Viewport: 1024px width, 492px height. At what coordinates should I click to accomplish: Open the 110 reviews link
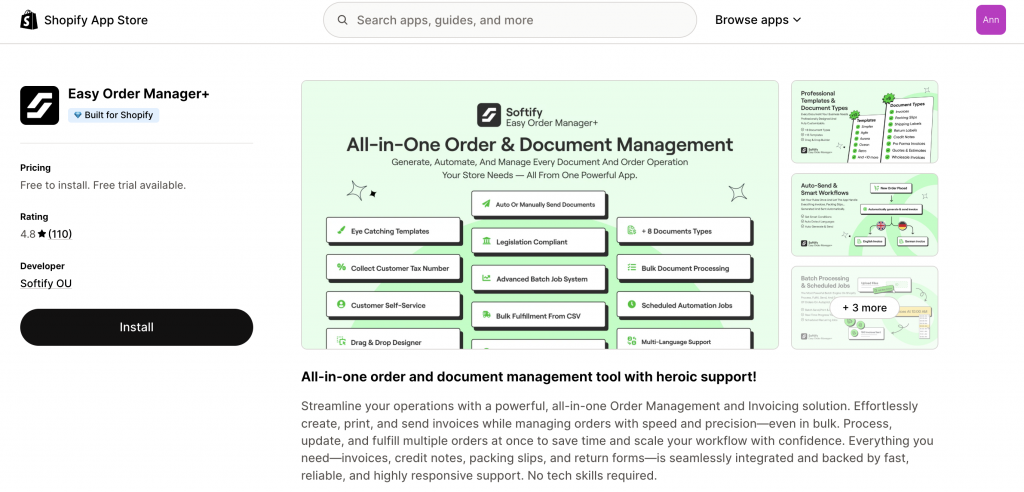60,234
